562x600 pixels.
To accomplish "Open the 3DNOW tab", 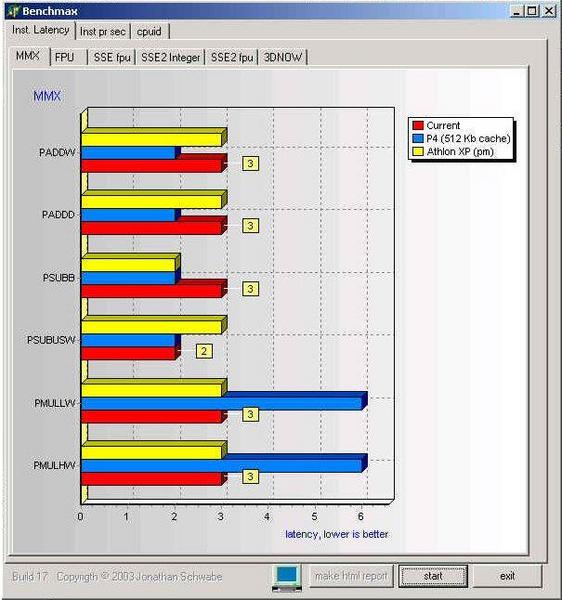I will click(283, 57).
